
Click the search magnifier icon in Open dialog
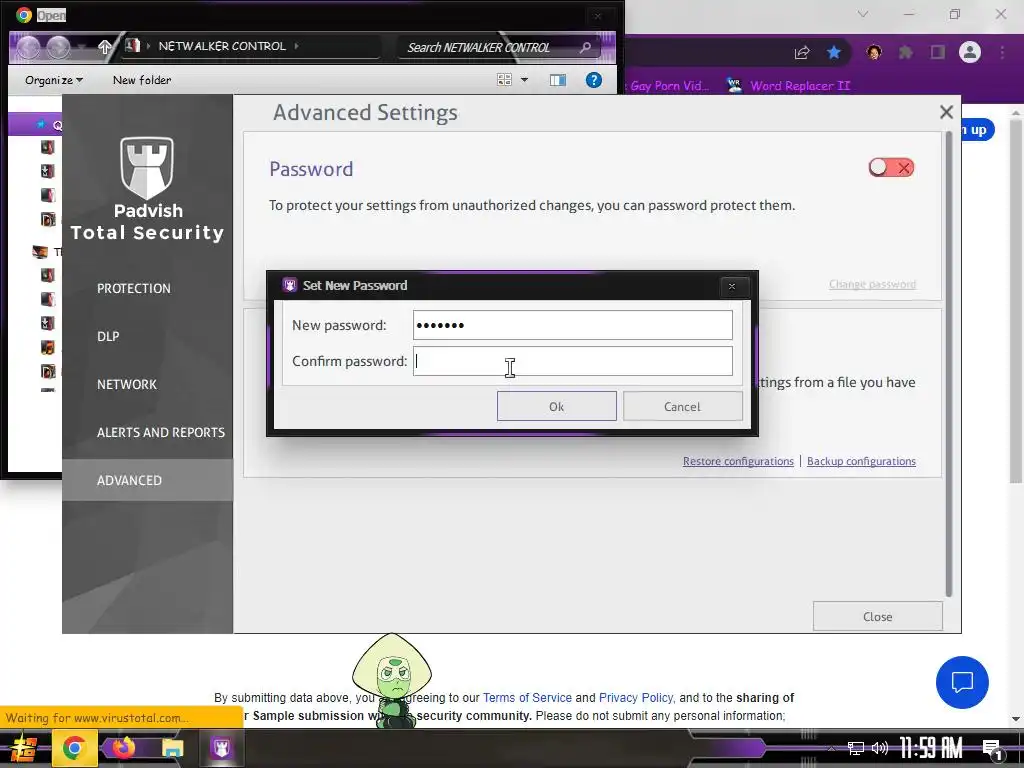(585, 47)
